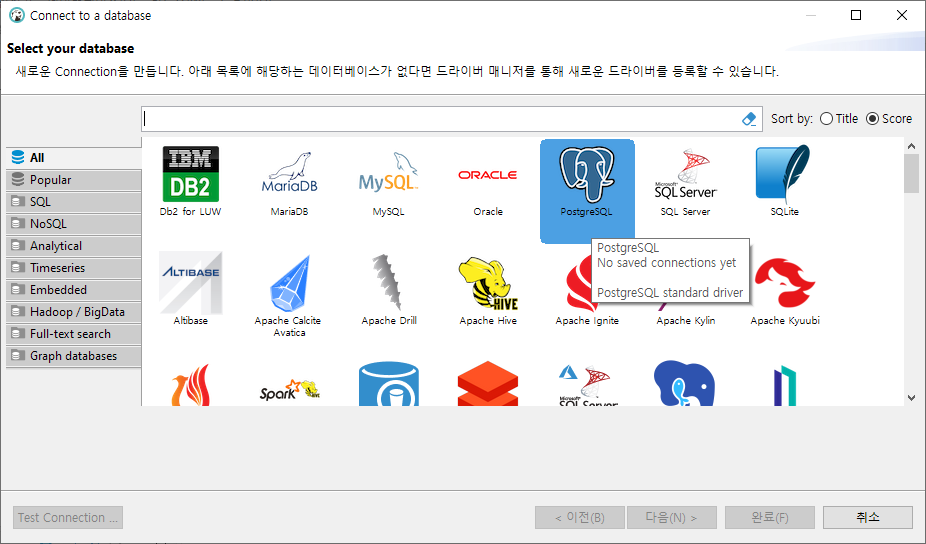Screen dimensions: 926x544
Task: Sort databases by Title
Action: point(839,119)
